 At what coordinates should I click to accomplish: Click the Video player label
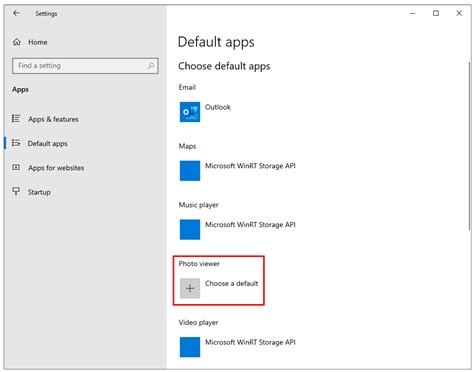pyautogui.click(x=198, y=322)
